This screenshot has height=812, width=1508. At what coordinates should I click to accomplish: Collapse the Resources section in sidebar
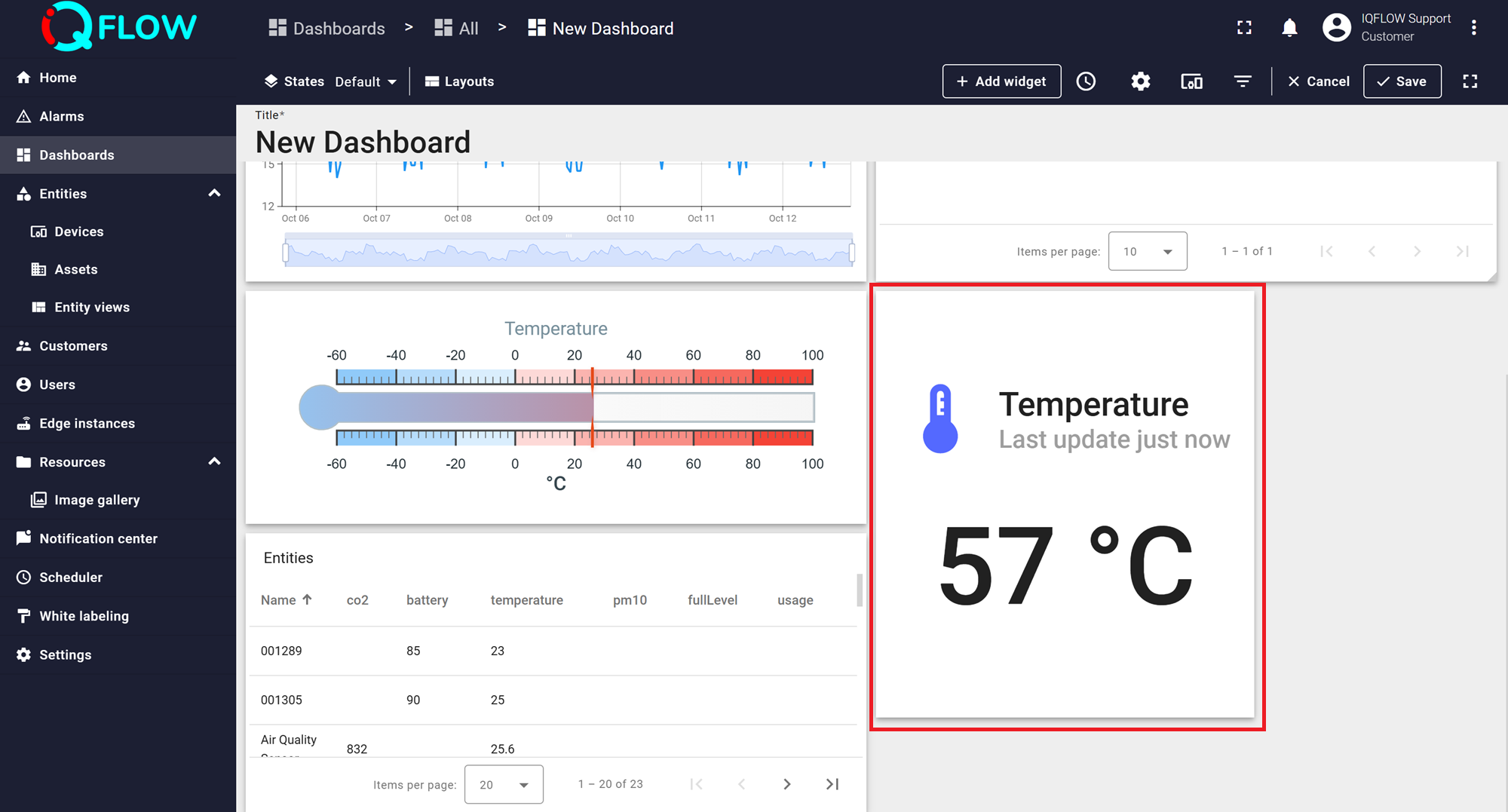click(214, 461)
